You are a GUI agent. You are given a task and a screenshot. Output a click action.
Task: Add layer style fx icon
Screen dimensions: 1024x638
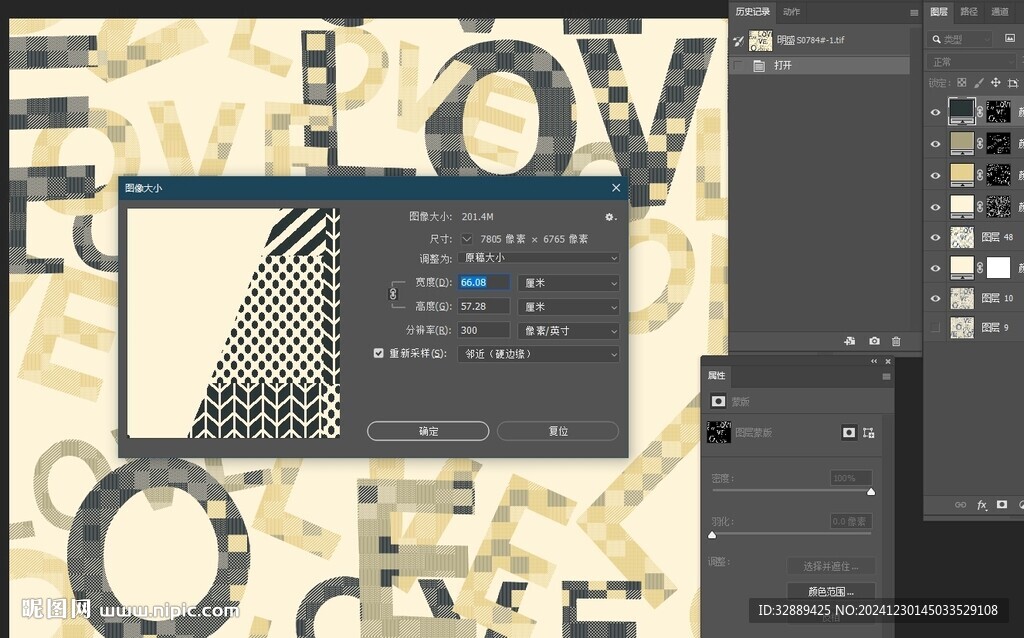(982, 505)
